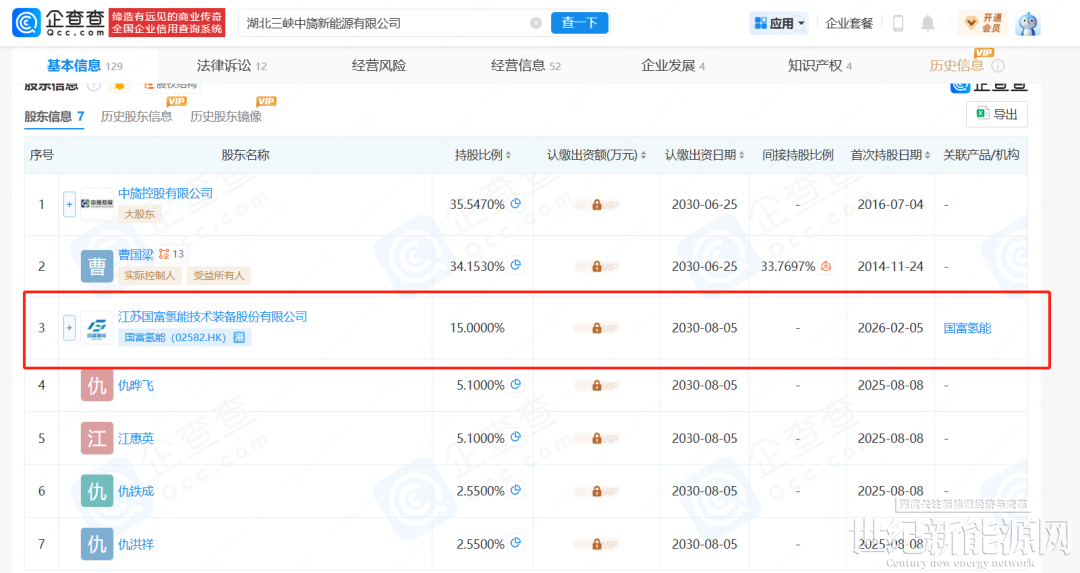Clear the search box text
Viewport: 1080px width, 573px height.
click(536, 23)
